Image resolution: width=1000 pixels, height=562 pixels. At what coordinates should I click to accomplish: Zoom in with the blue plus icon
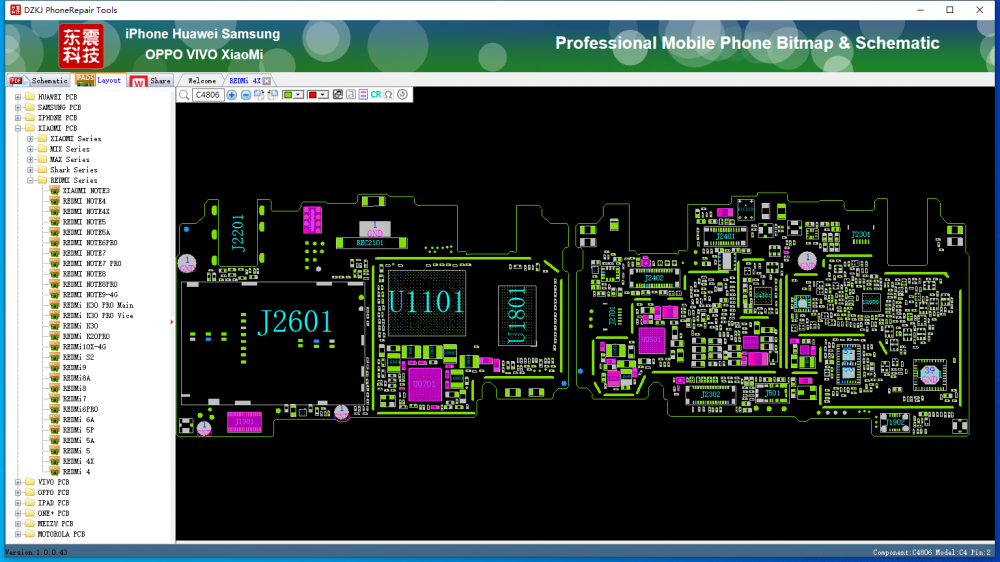232,95
